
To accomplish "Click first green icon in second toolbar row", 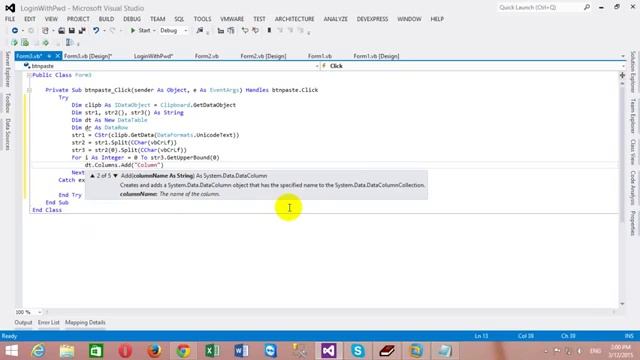I will coord(14,42).
